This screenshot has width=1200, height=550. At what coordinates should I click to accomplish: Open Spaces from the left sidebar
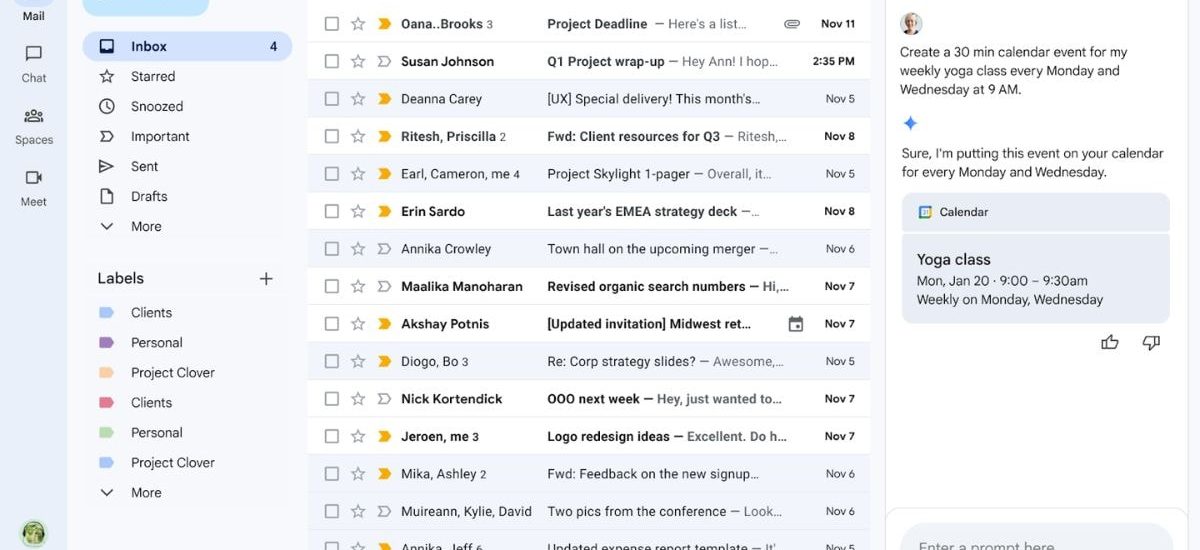tap(34, 125)
